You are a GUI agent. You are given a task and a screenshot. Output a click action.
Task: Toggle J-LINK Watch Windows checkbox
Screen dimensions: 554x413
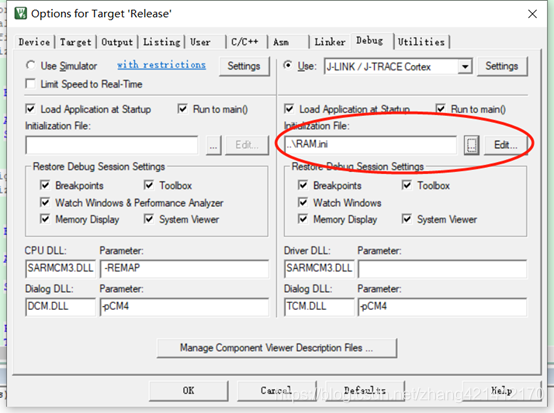click(x=303, y=202)
